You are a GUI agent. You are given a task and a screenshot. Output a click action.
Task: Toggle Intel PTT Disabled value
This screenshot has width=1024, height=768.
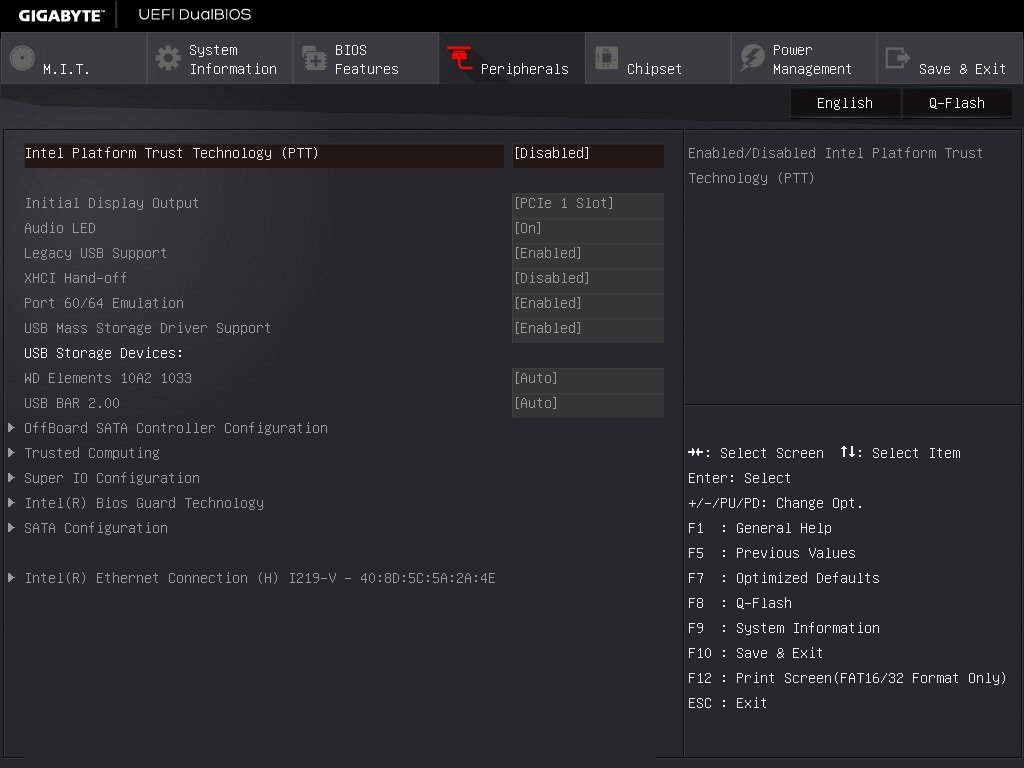click(588, 154)
